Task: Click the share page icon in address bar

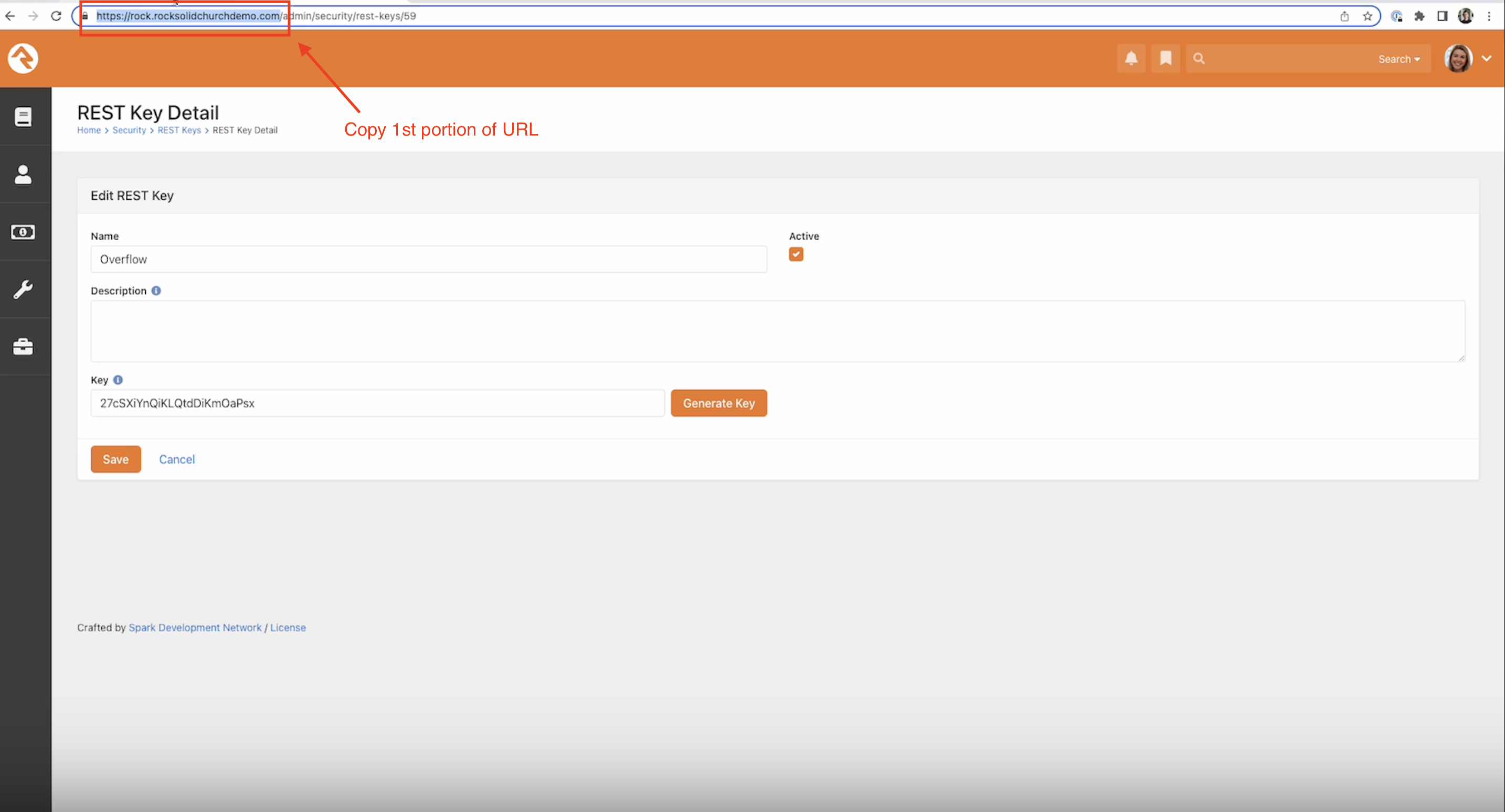Action: point(1344,16)
